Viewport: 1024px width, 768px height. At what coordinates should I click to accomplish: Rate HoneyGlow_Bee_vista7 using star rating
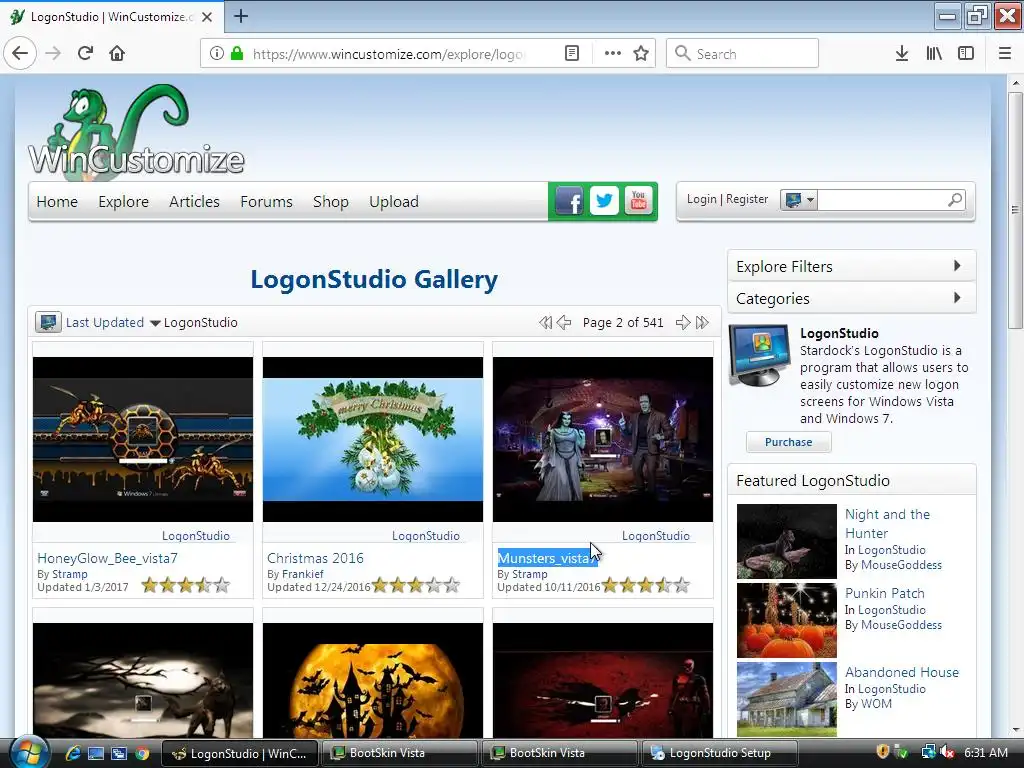click(x=186, y=585)
